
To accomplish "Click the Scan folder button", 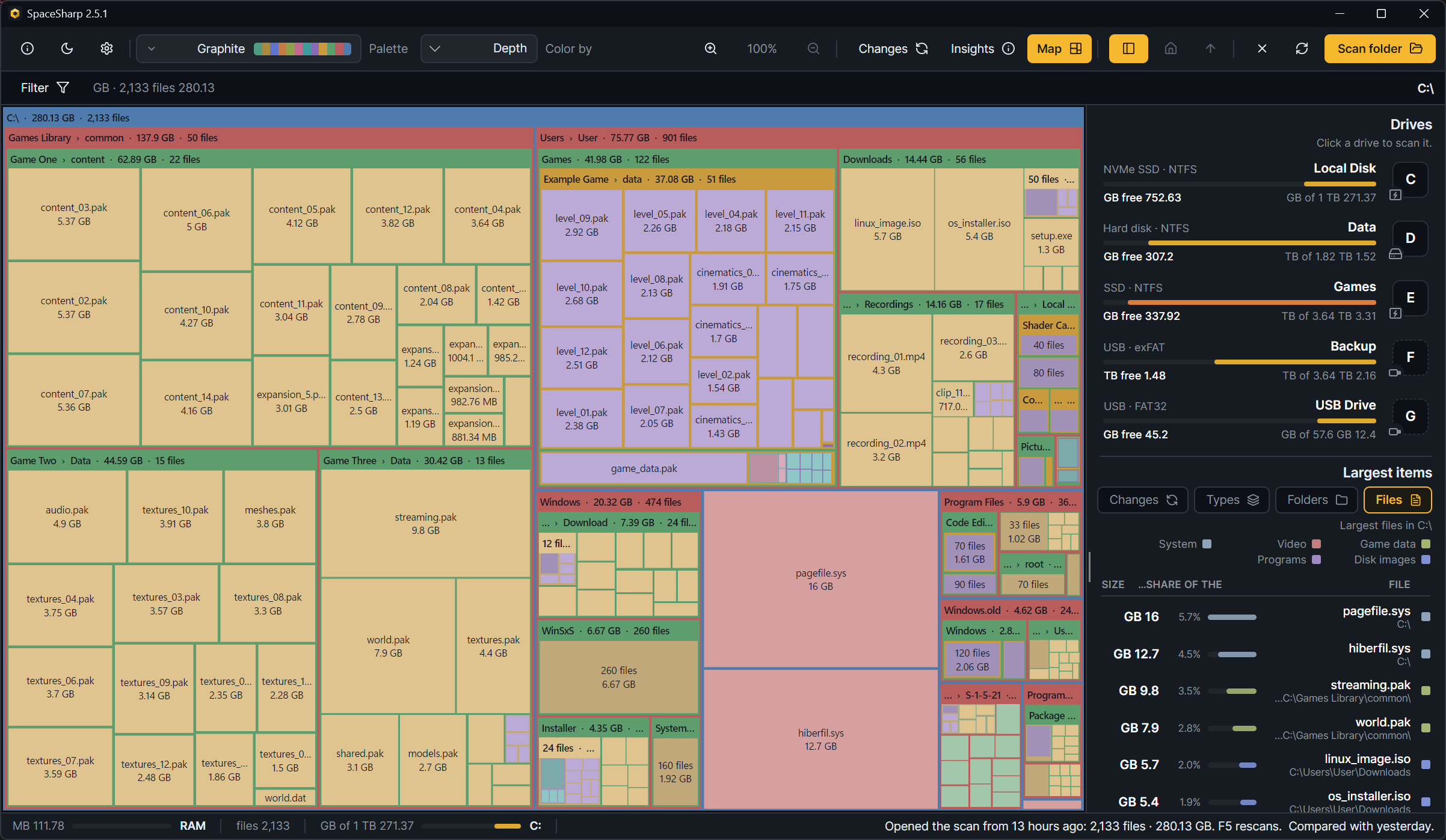I will pos(1380,49).
